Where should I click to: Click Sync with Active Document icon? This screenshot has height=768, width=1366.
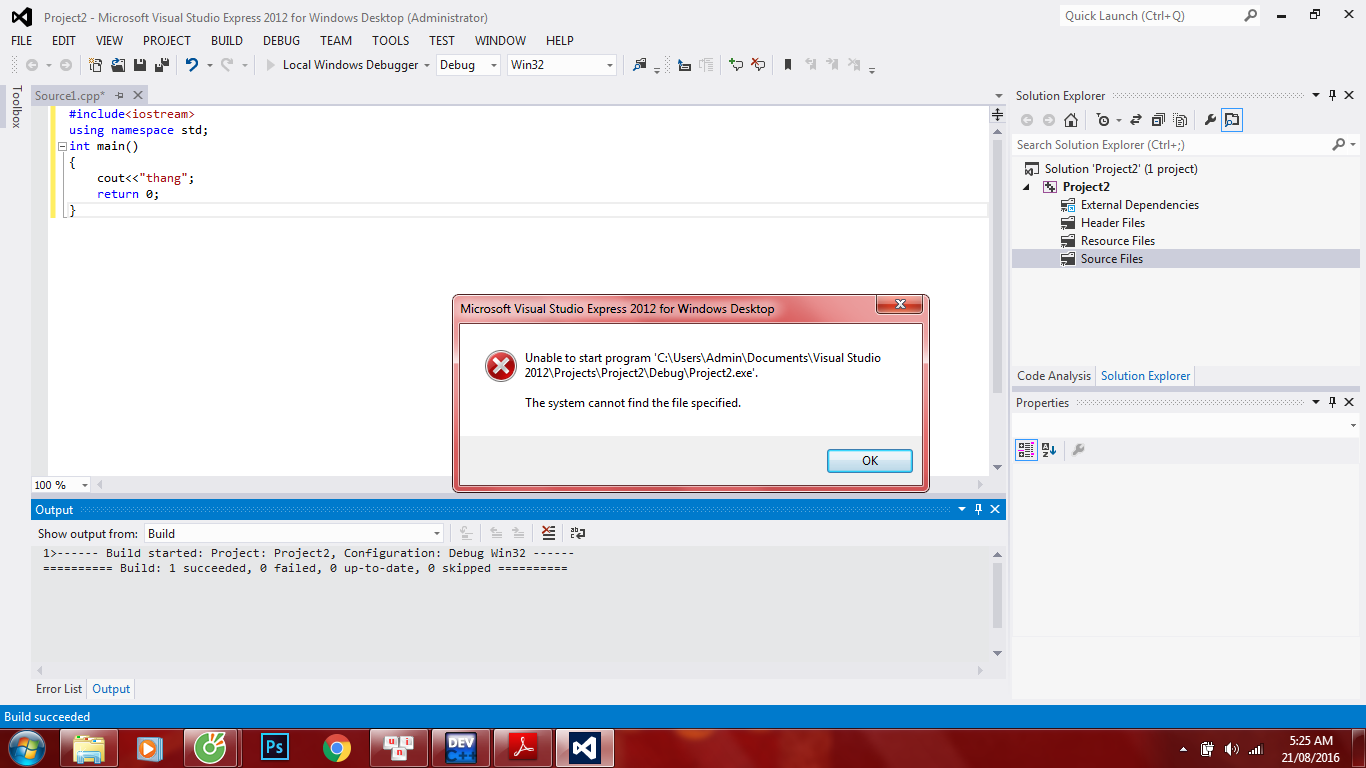1136,120
